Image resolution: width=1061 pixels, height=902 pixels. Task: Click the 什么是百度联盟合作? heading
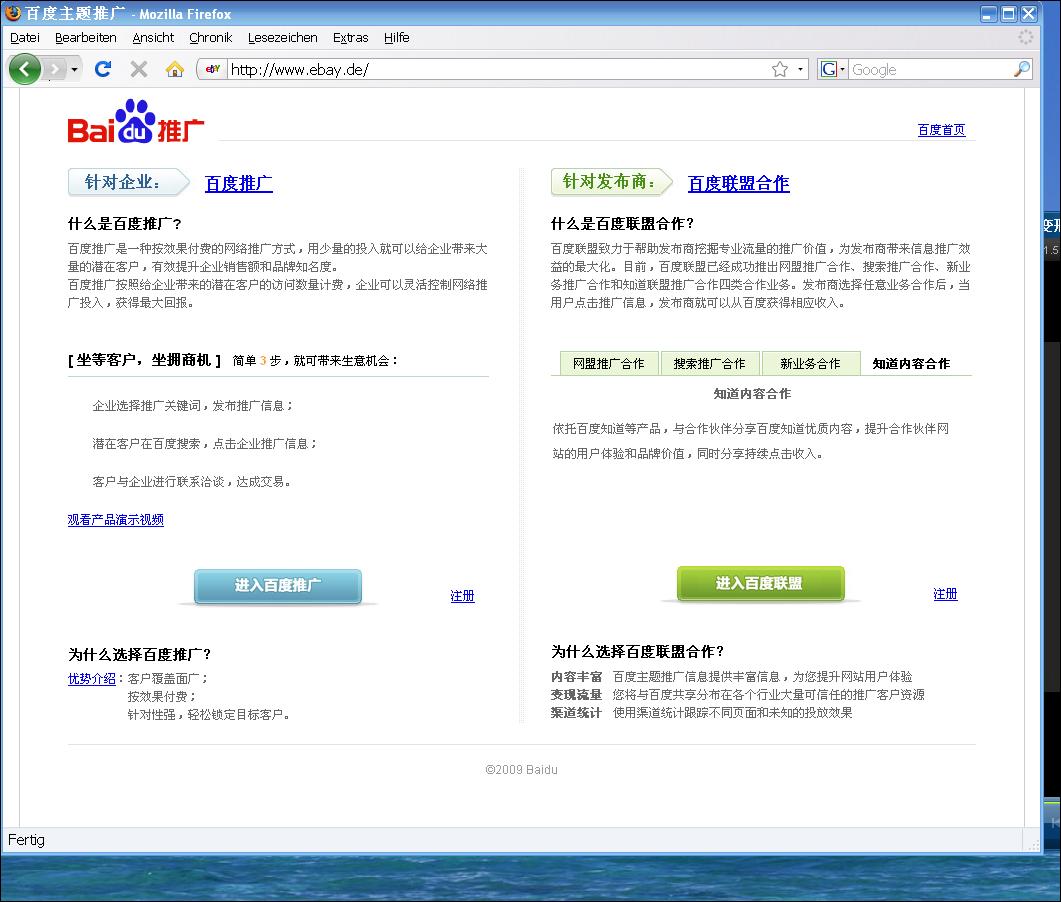coord(623,224)
